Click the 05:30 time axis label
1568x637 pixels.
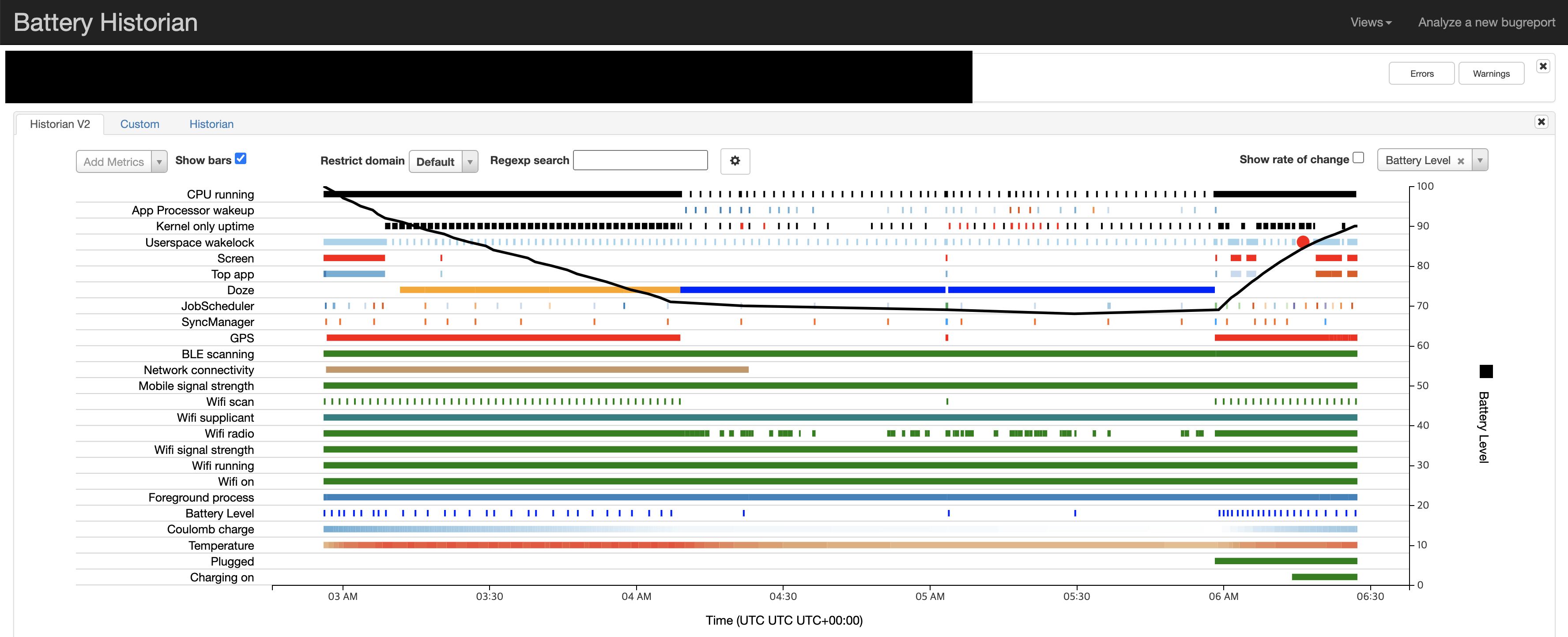point(1076,596)
